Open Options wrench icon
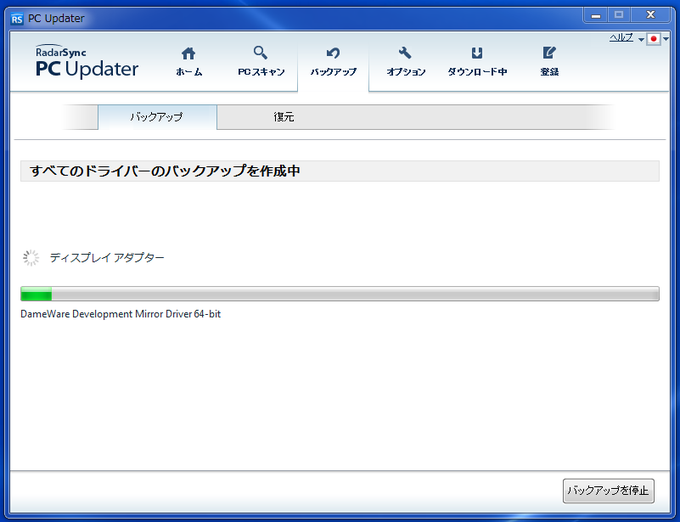The image size is (680, 522). (405, 53)
